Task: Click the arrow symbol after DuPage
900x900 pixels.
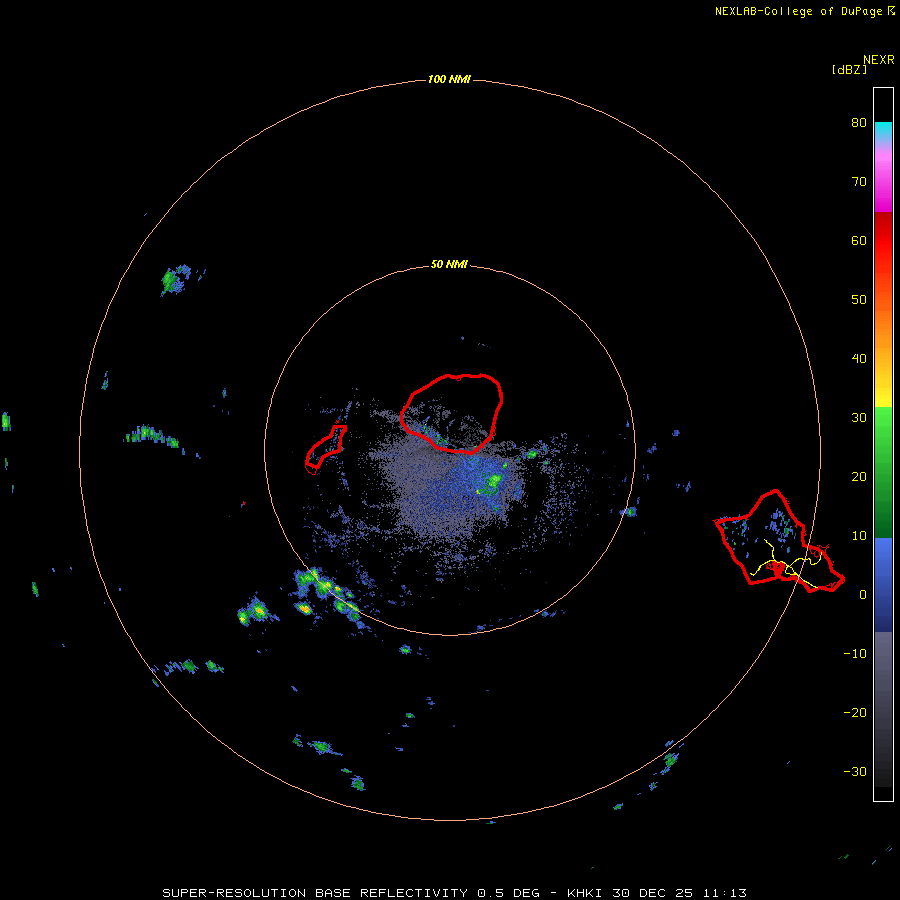Action: click(891, 11)
